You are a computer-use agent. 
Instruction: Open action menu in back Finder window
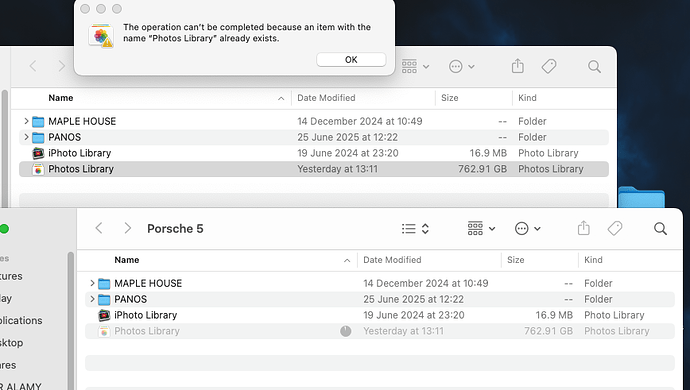click(x=461, y=66)
